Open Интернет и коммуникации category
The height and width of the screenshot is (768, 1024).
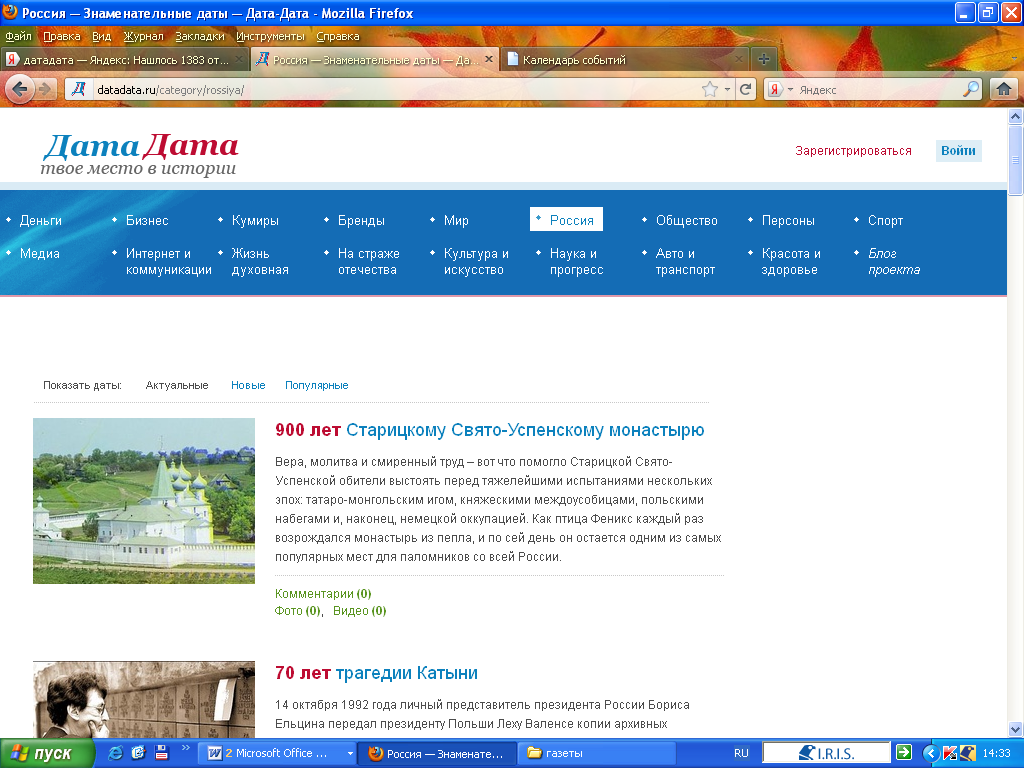(168, 261)
